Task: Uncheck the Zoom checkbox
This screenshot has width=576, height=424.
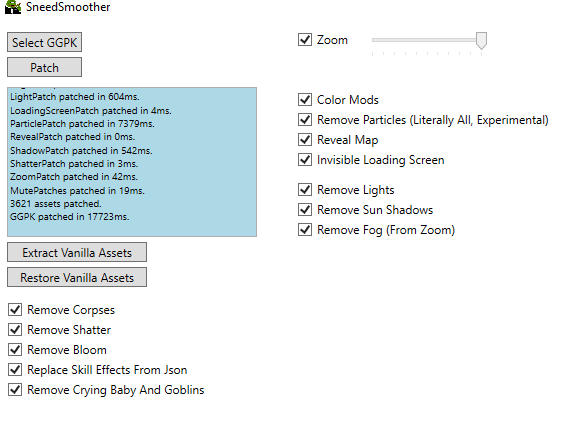Action: pyautogui.click(x=305, y=40)
